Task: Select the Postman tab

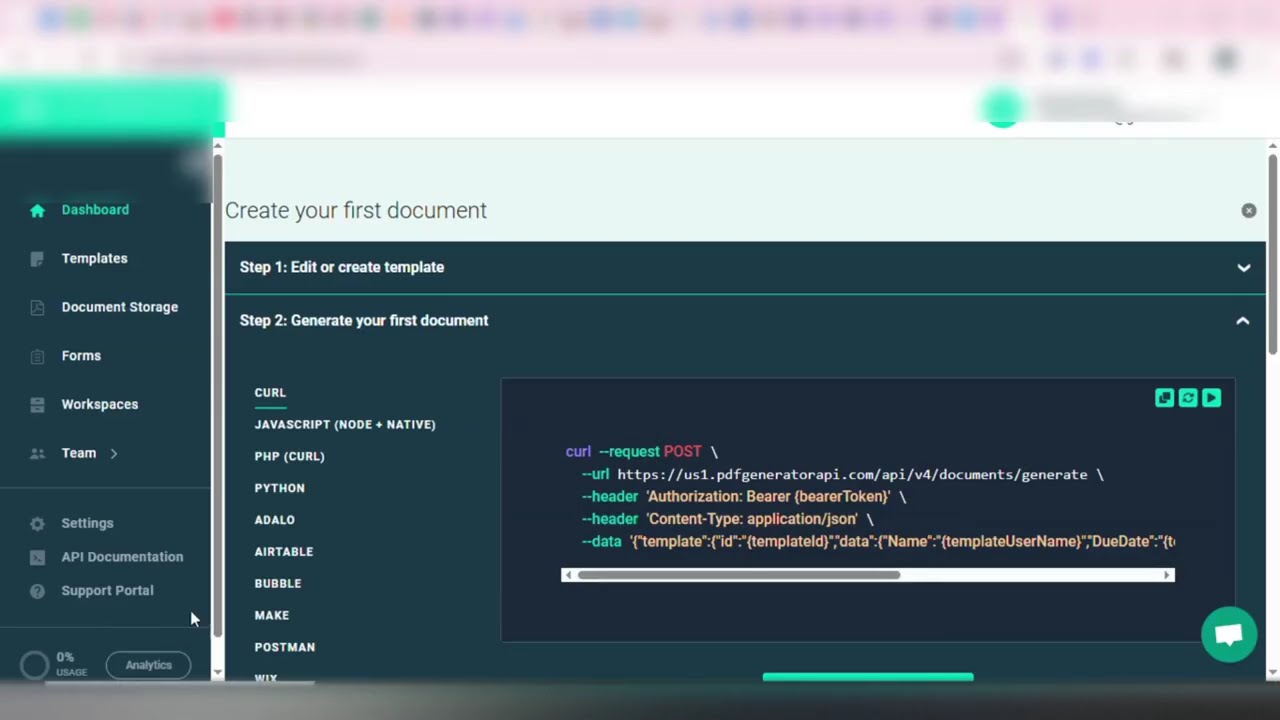Action: pyautogui.click(x=284, y=647)
